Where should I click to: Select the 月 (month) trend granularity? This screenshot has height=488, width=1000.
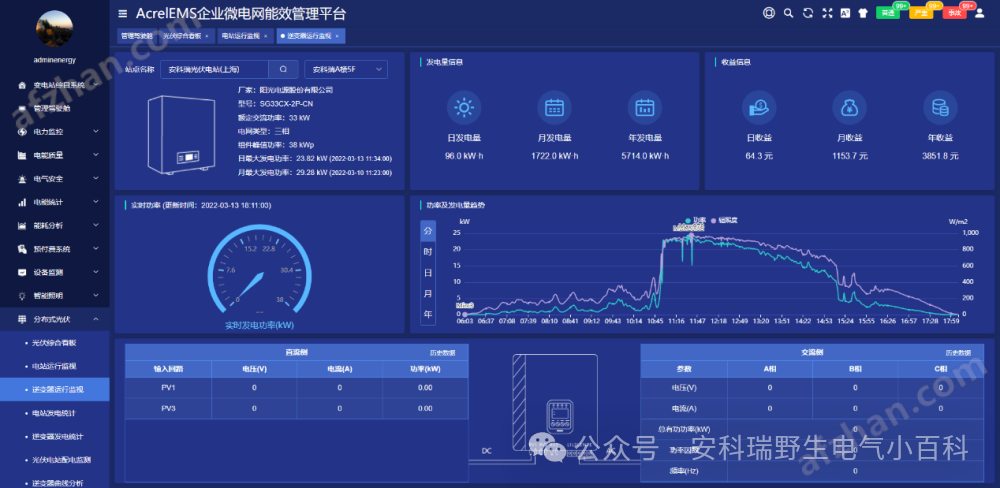[428, 294]
